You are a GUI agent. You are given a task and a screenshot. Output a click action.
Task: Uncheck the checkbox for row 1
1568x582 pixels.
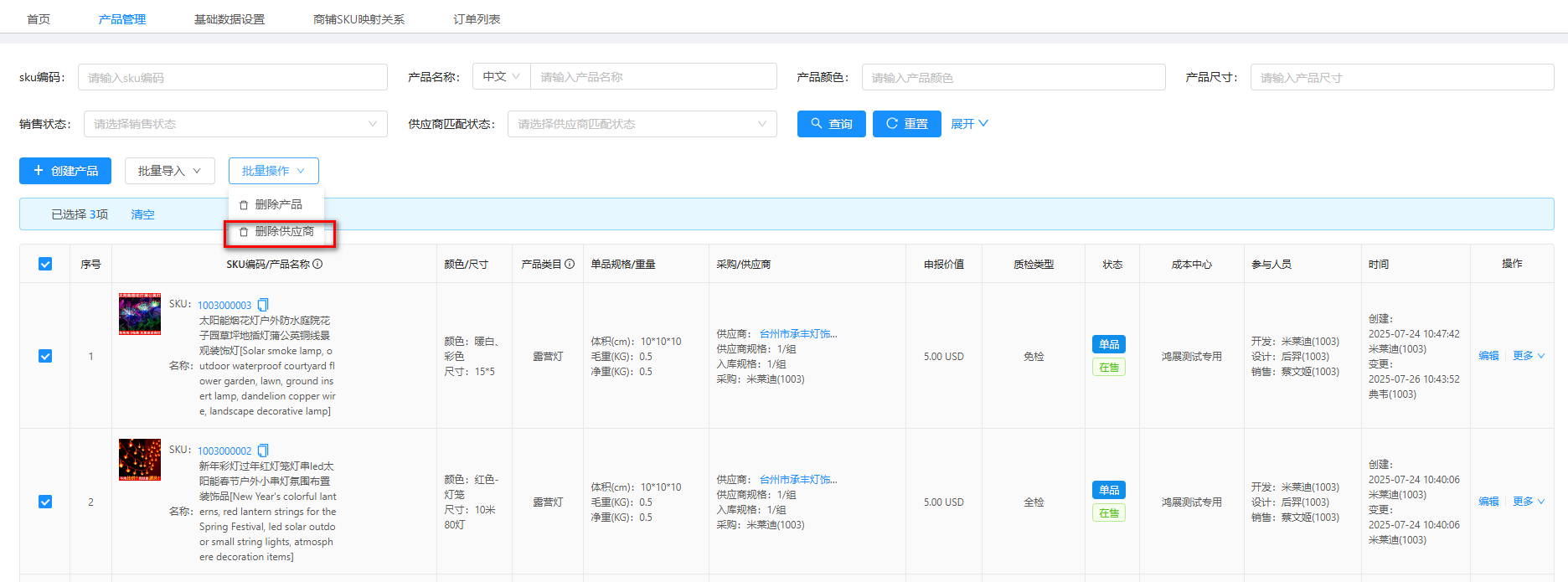coord(45,356)
